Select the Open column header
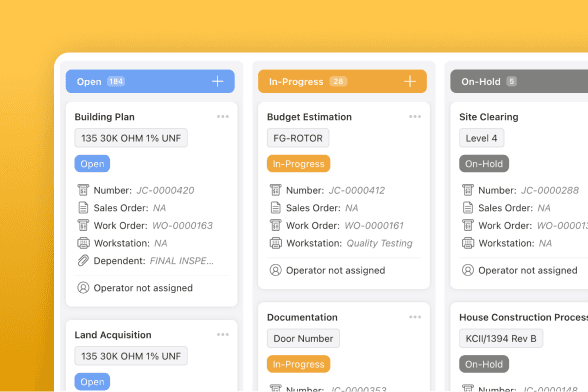 [150, 81]
